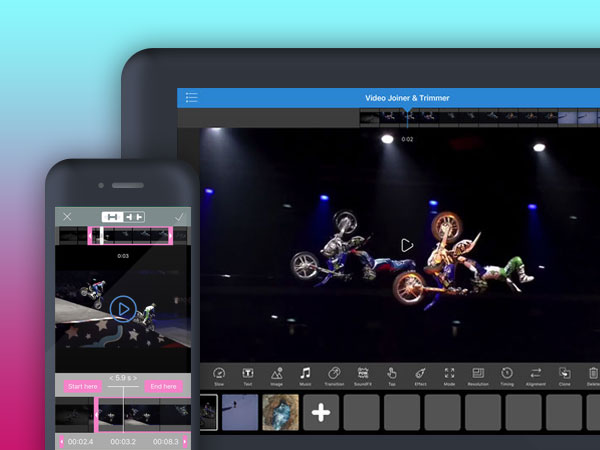Add a new clip with plus button

(x=321, y=412)
